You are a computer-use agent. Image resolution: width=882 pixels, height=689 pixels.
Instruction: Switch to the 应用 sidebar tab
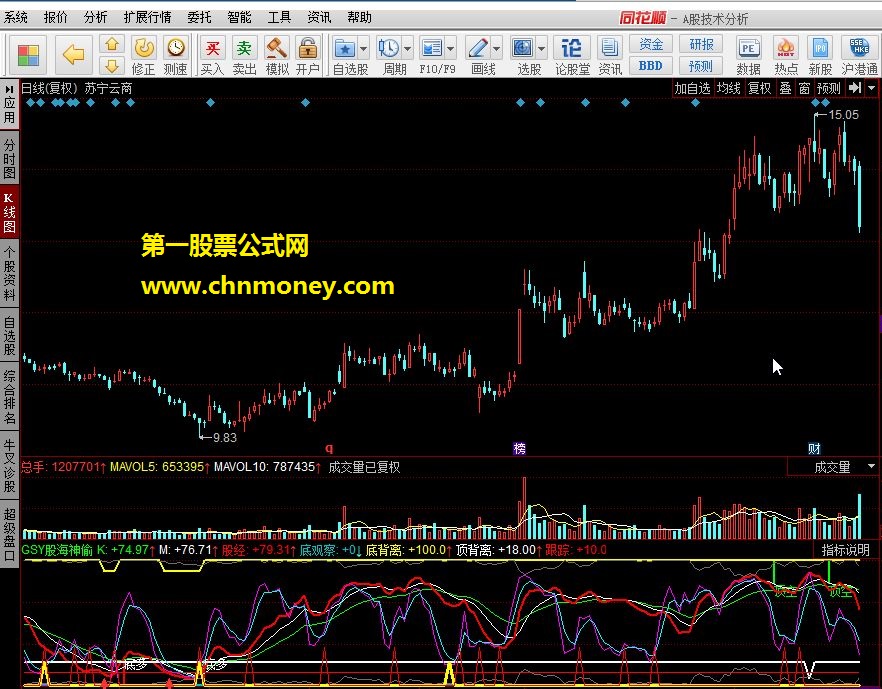(x=10, y=103)
